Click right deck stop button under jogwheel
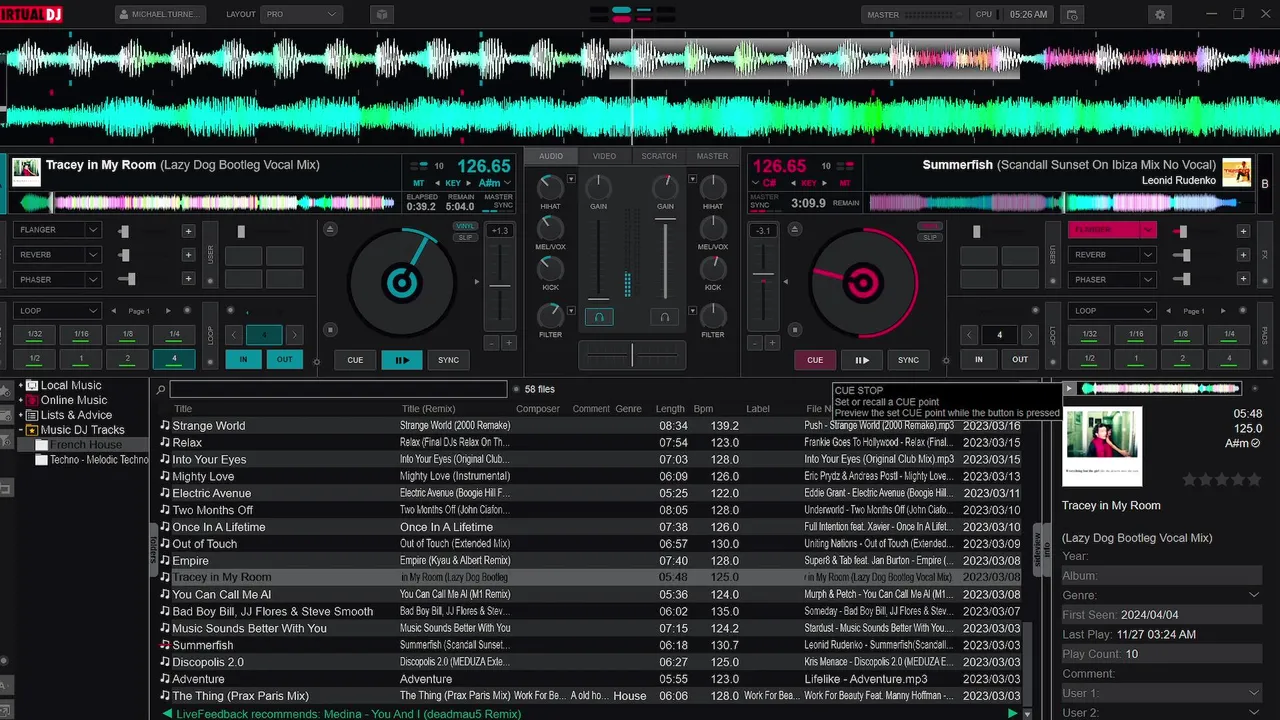Viewport: 1280px width, 720px height. 794,329
